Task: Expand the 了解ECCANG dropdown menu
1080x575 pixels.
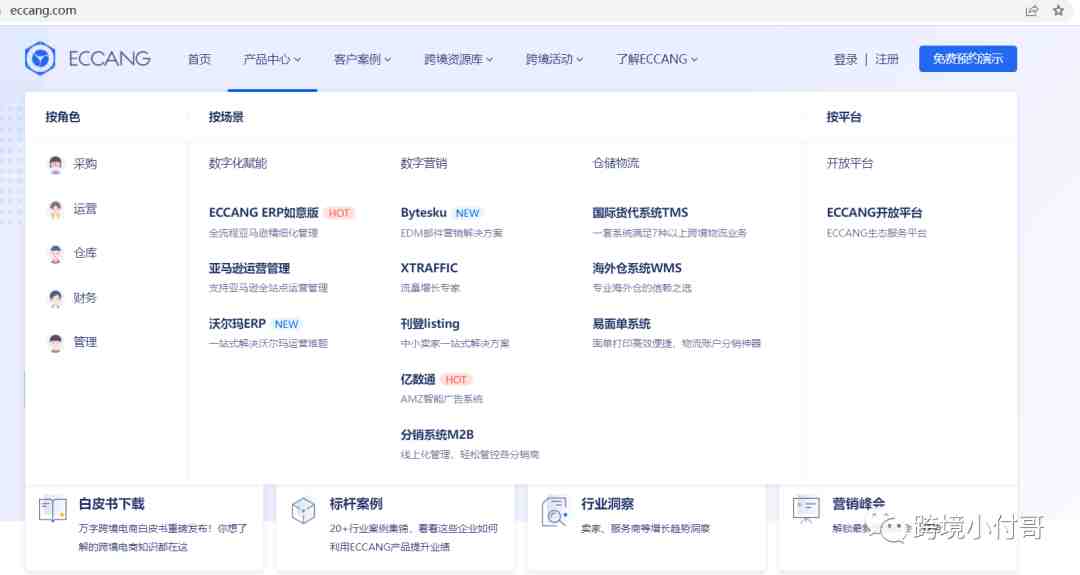Action: (657, 59)
